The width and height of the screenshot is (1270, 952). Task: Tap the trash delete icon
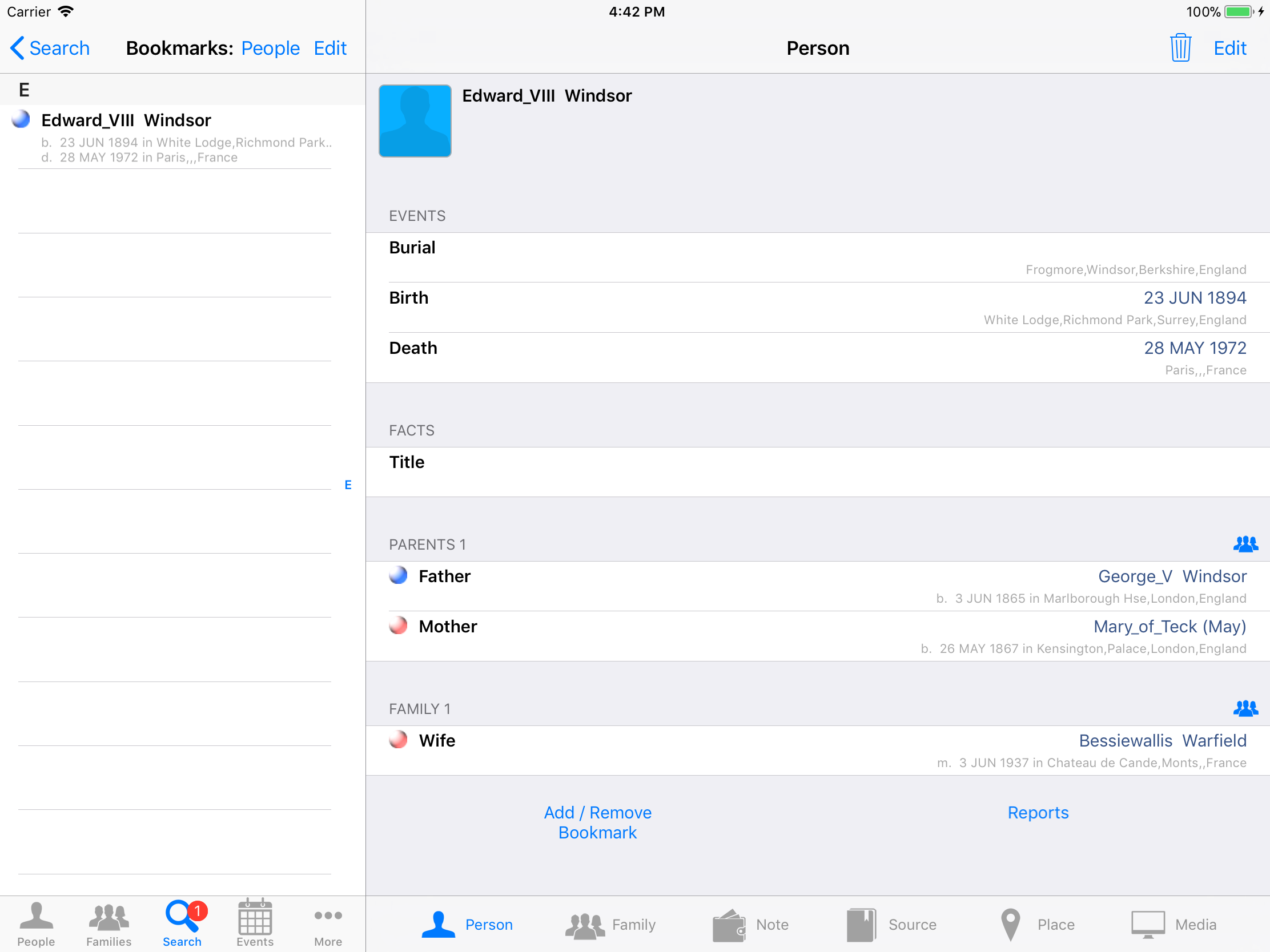[1180, 47]
